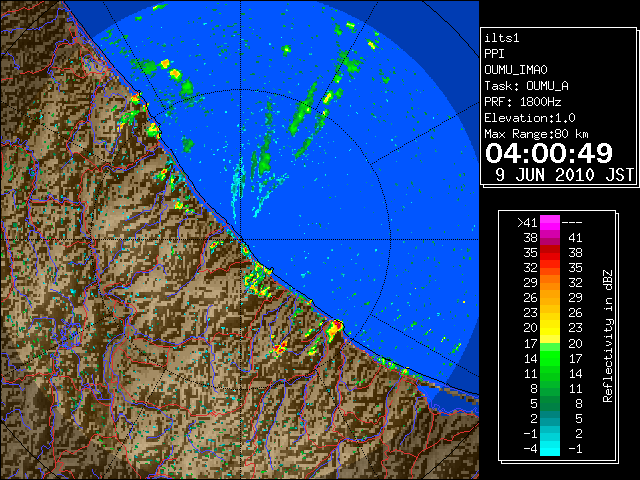Click the 'OUMU_IMAO' site name
Screen dimensions: 640x480
click(516, 70)
